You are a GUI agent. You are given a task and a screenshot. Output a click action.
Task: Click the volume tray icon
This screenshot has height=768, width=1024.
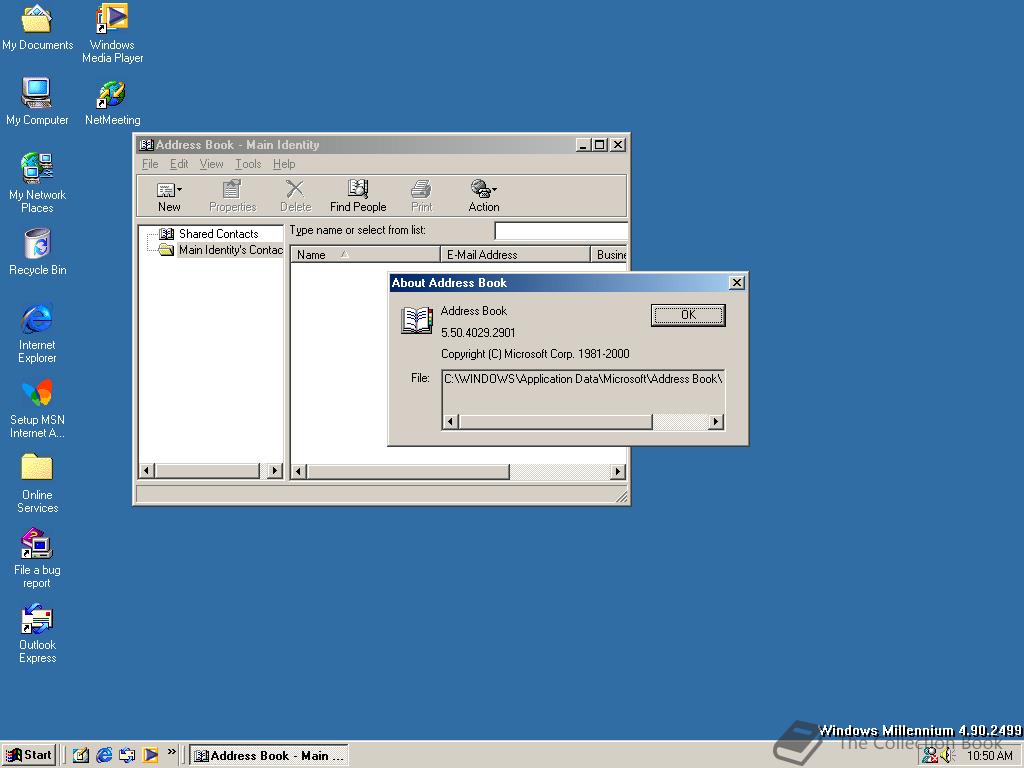(947, 756)
